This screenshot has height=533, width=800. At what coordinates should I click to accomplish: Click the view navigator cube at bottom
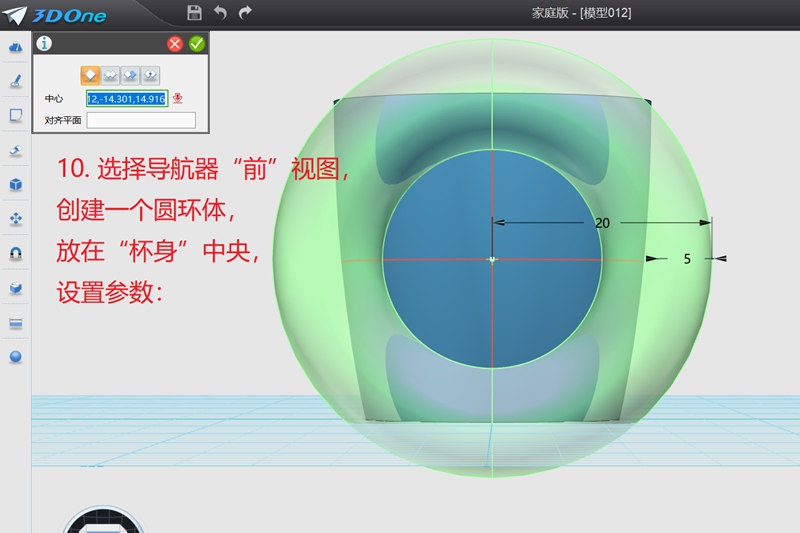point(104,520)
